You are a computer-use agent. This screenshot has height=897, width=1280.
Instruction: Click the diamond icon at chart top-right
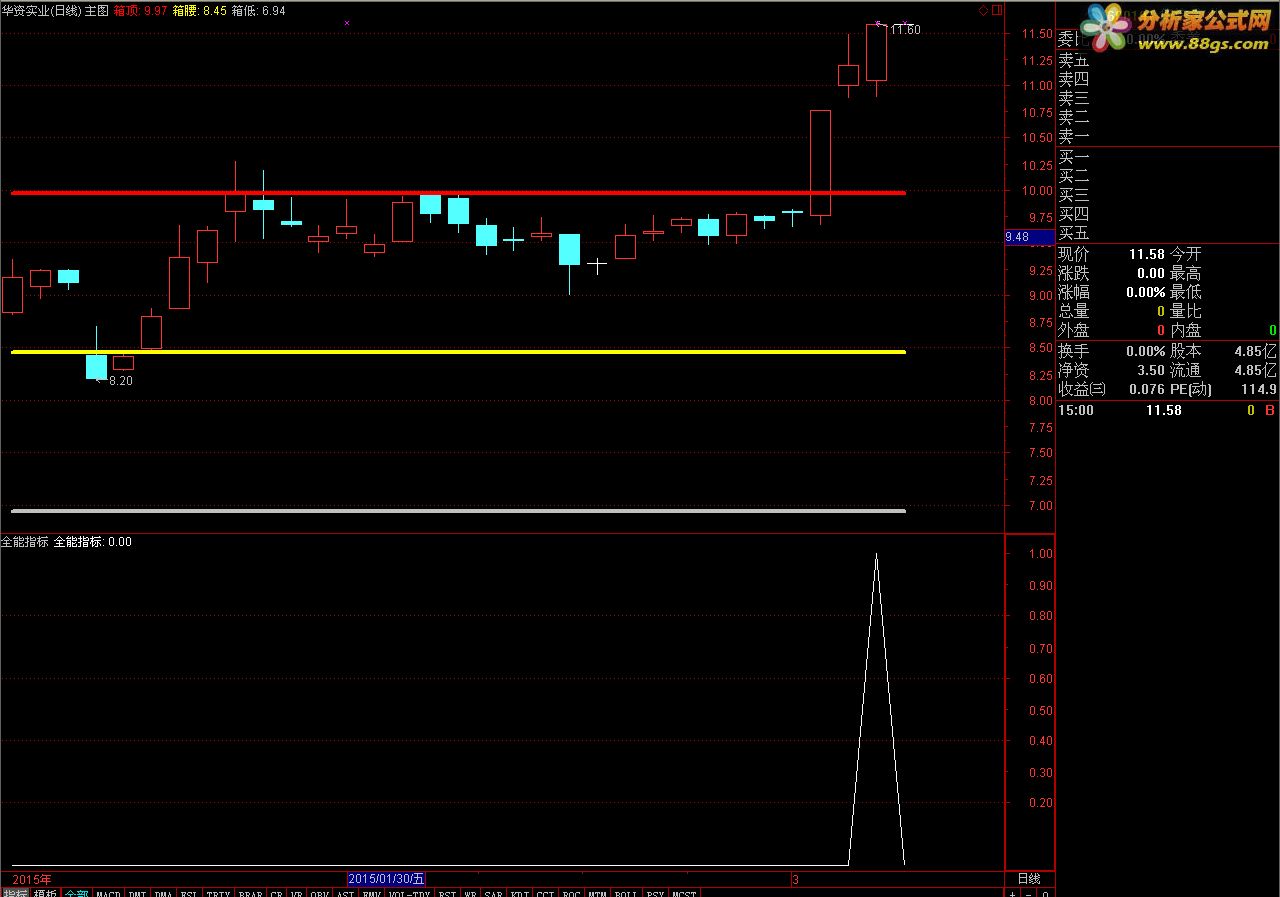coord(983,10)
